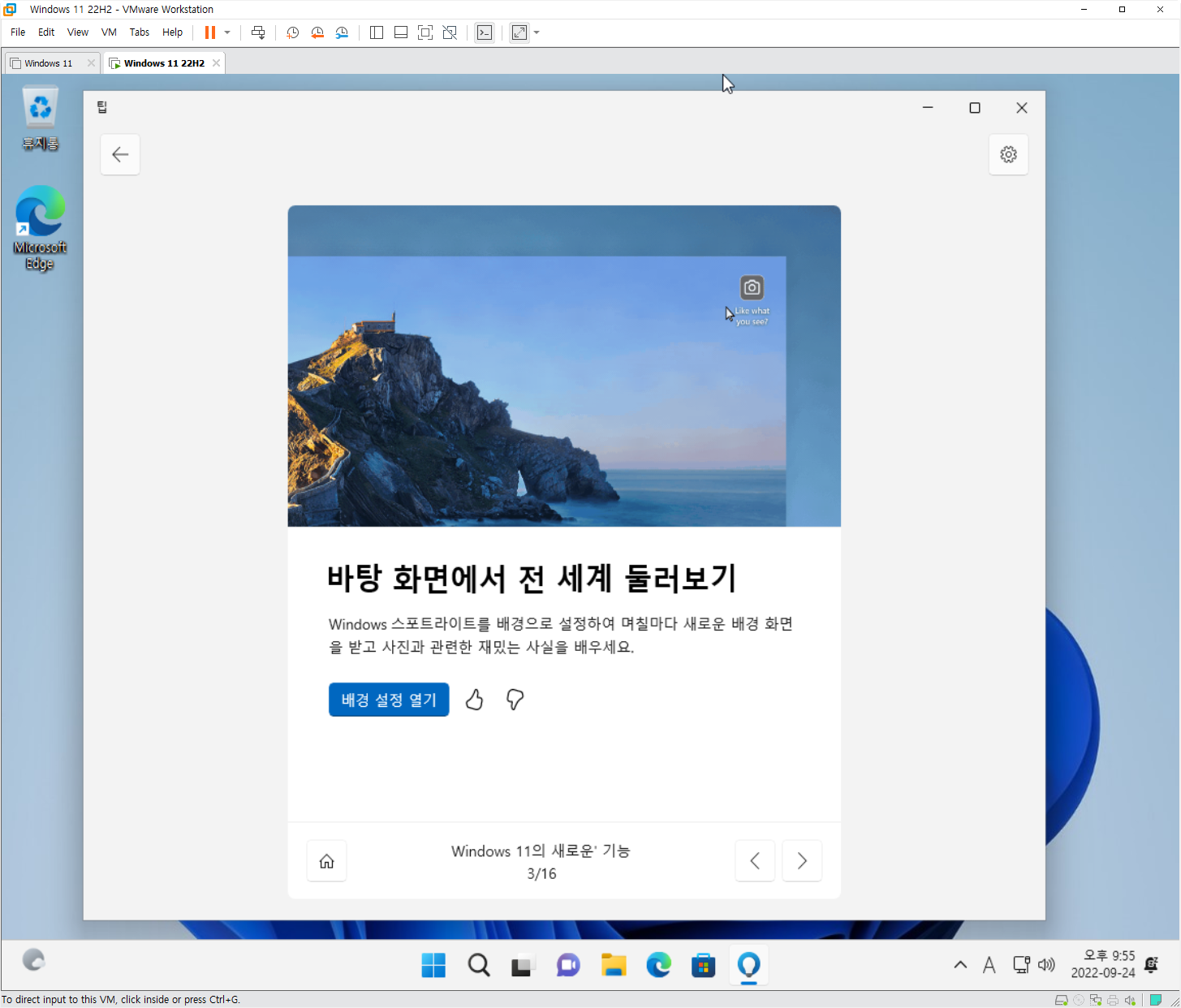Click the VMware status bar hard disk icon

pos(1061,1000)
